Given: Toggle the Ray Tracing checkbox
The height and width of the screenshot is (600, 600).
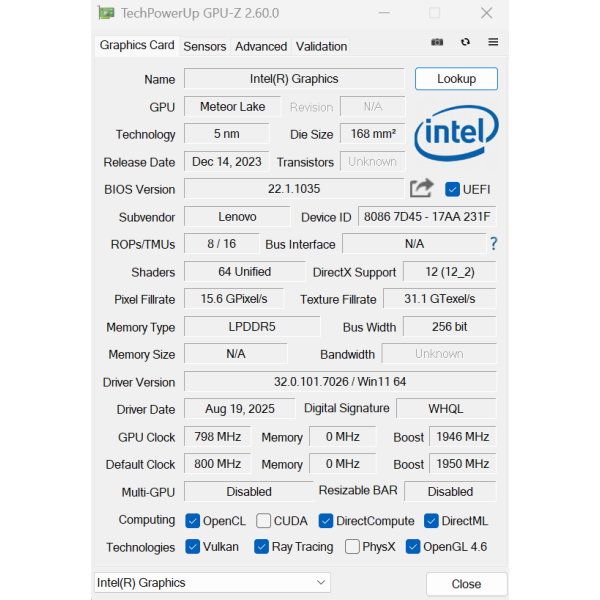Looking at the screenshot, I should pos(261,546).
